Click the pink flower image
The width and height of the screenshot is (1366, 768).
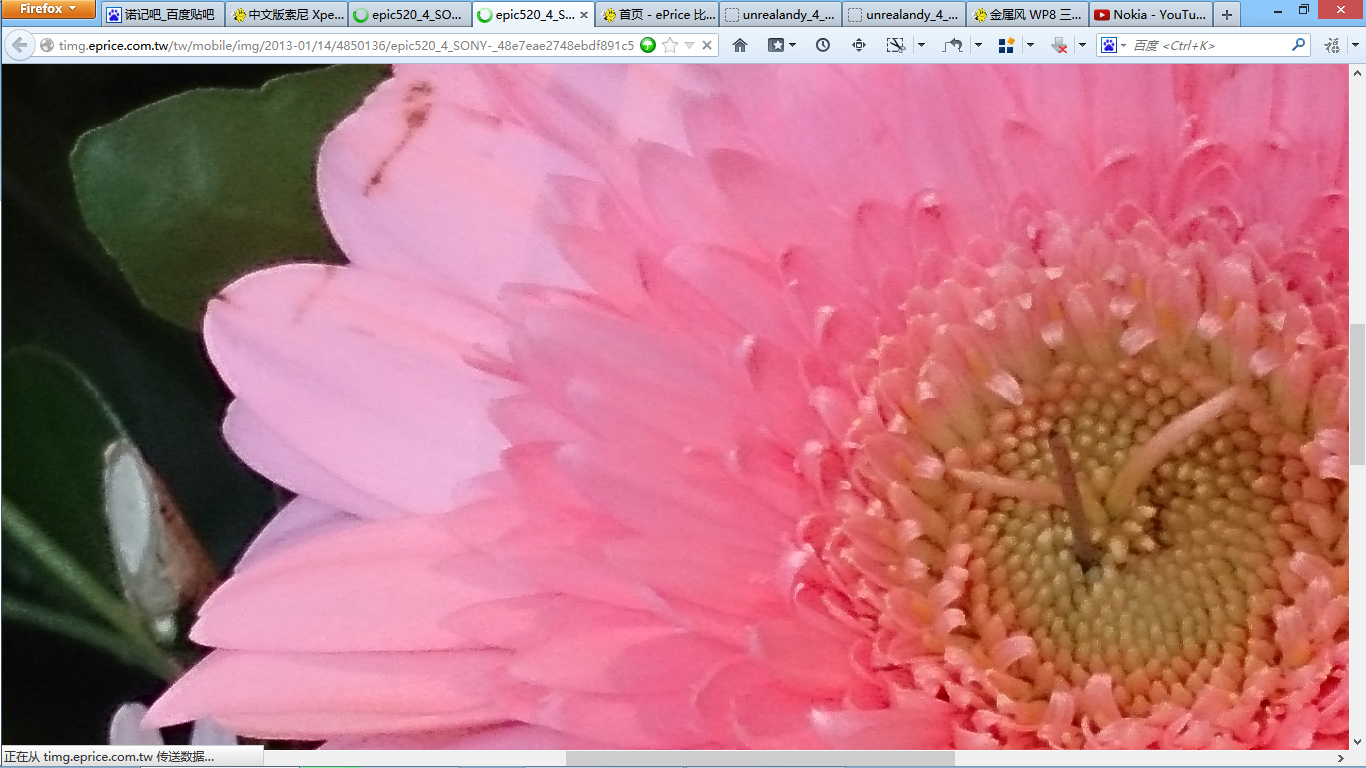(675, 407)
